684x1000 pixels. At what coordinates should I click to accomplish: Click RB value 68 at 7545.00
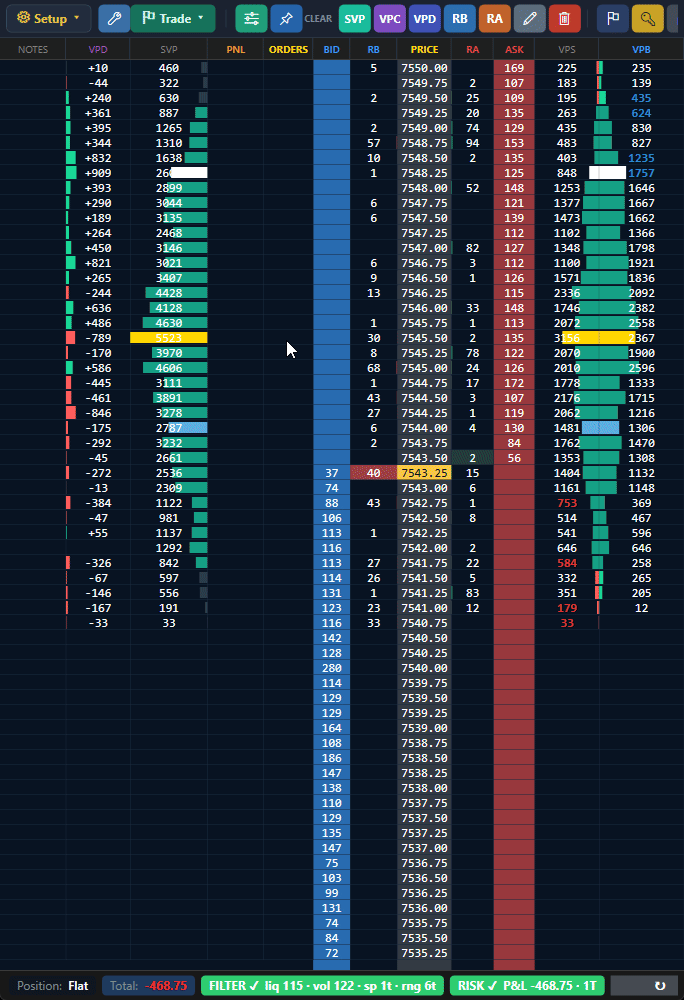point(374,368)
